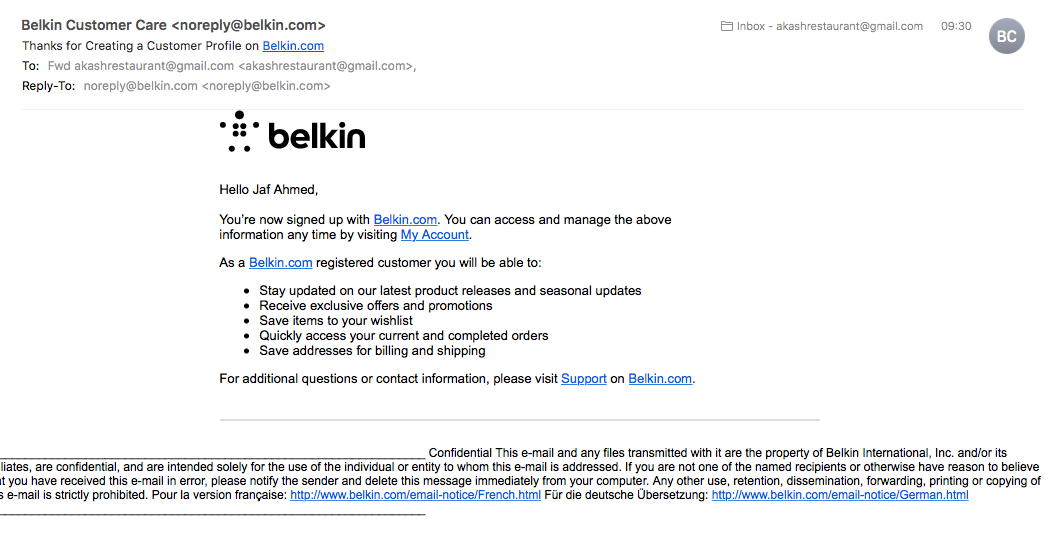Click Belkin.com link right after Support

(x=660, y=379)
